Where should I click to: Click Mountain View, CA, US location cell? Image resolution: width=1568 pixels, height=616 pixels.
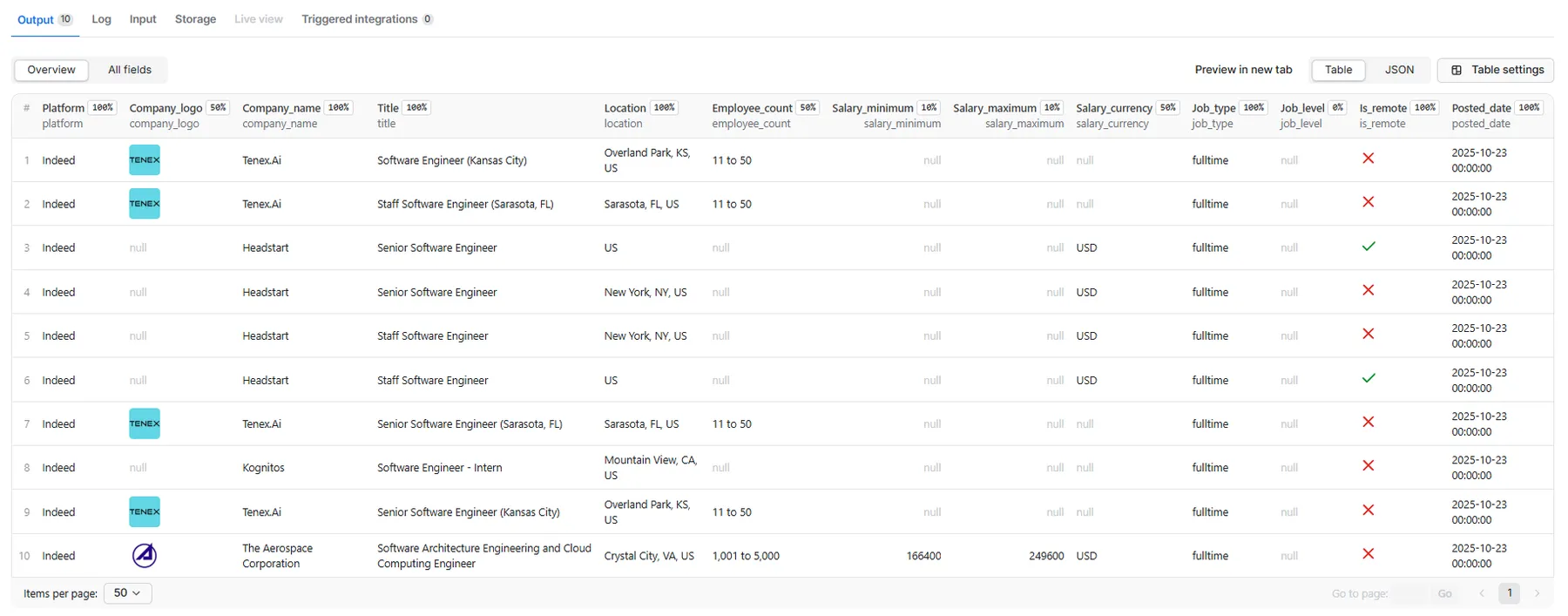click(651, 468)
